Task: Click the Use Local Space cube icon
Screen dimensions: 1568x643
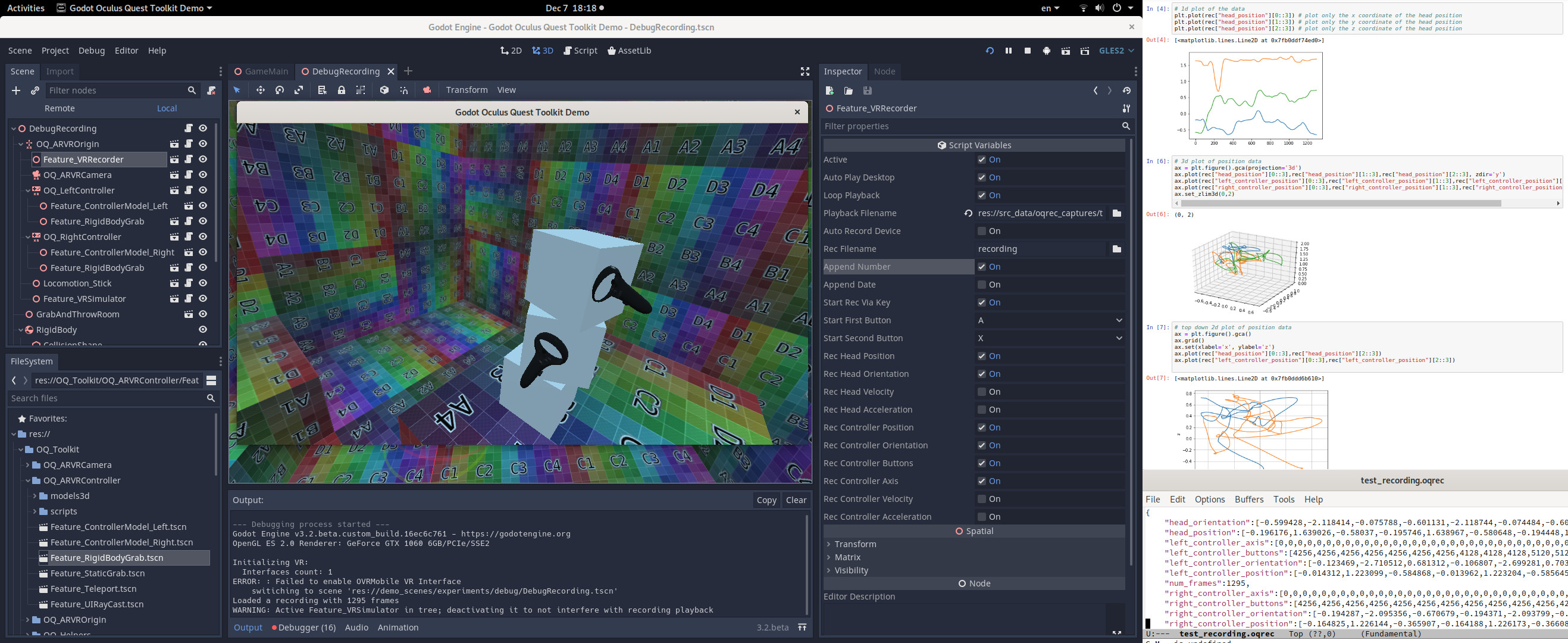Action: point(384,90)
